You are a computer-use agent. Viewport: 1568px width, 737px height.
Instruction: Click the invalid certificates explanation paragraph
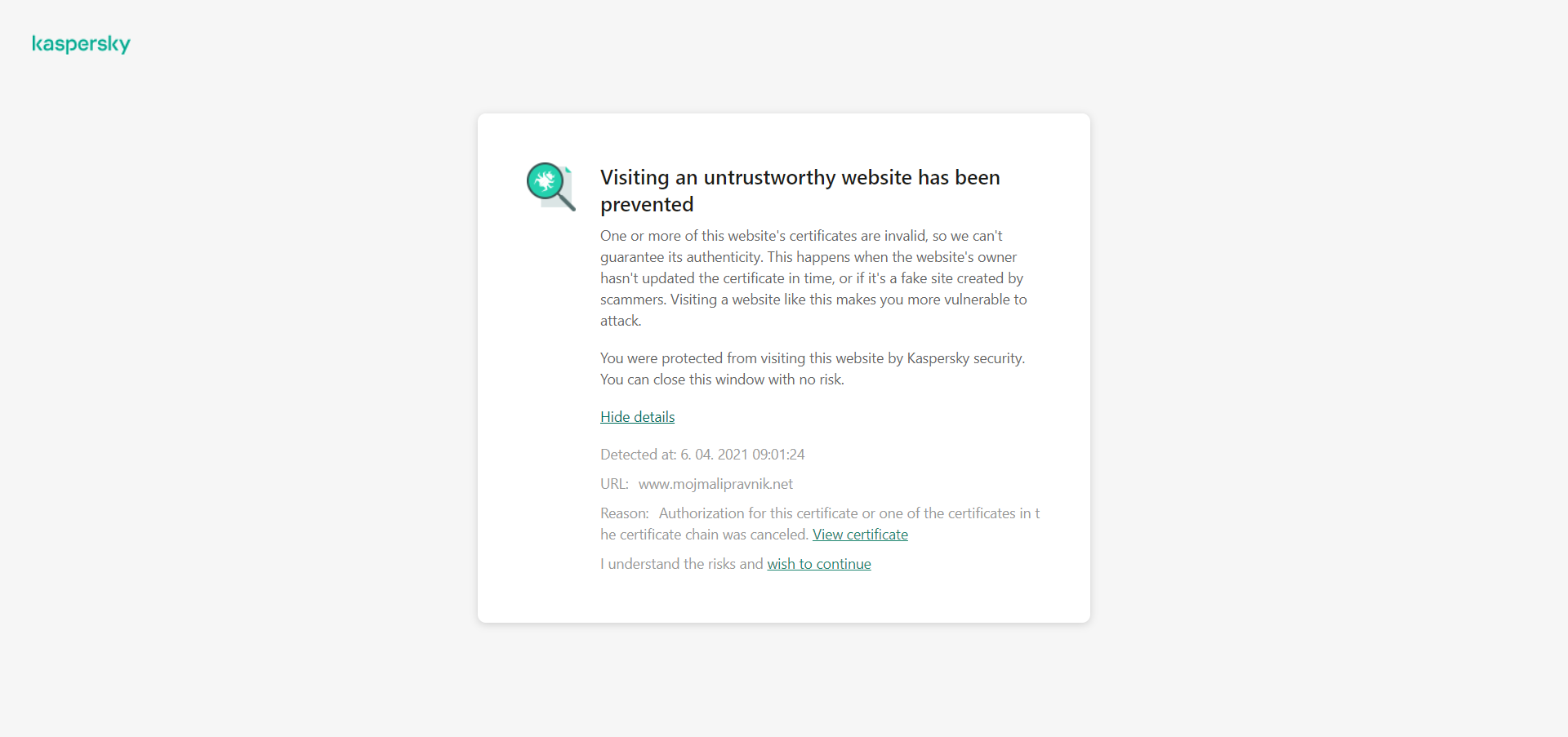[813, 268]
